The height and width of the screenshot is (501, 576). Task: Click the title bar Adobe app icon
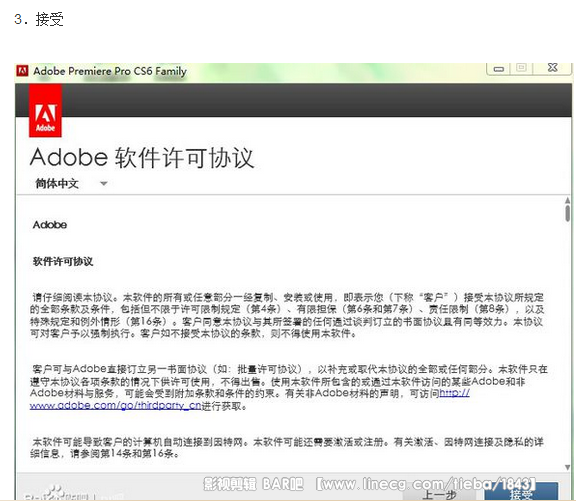22,71
